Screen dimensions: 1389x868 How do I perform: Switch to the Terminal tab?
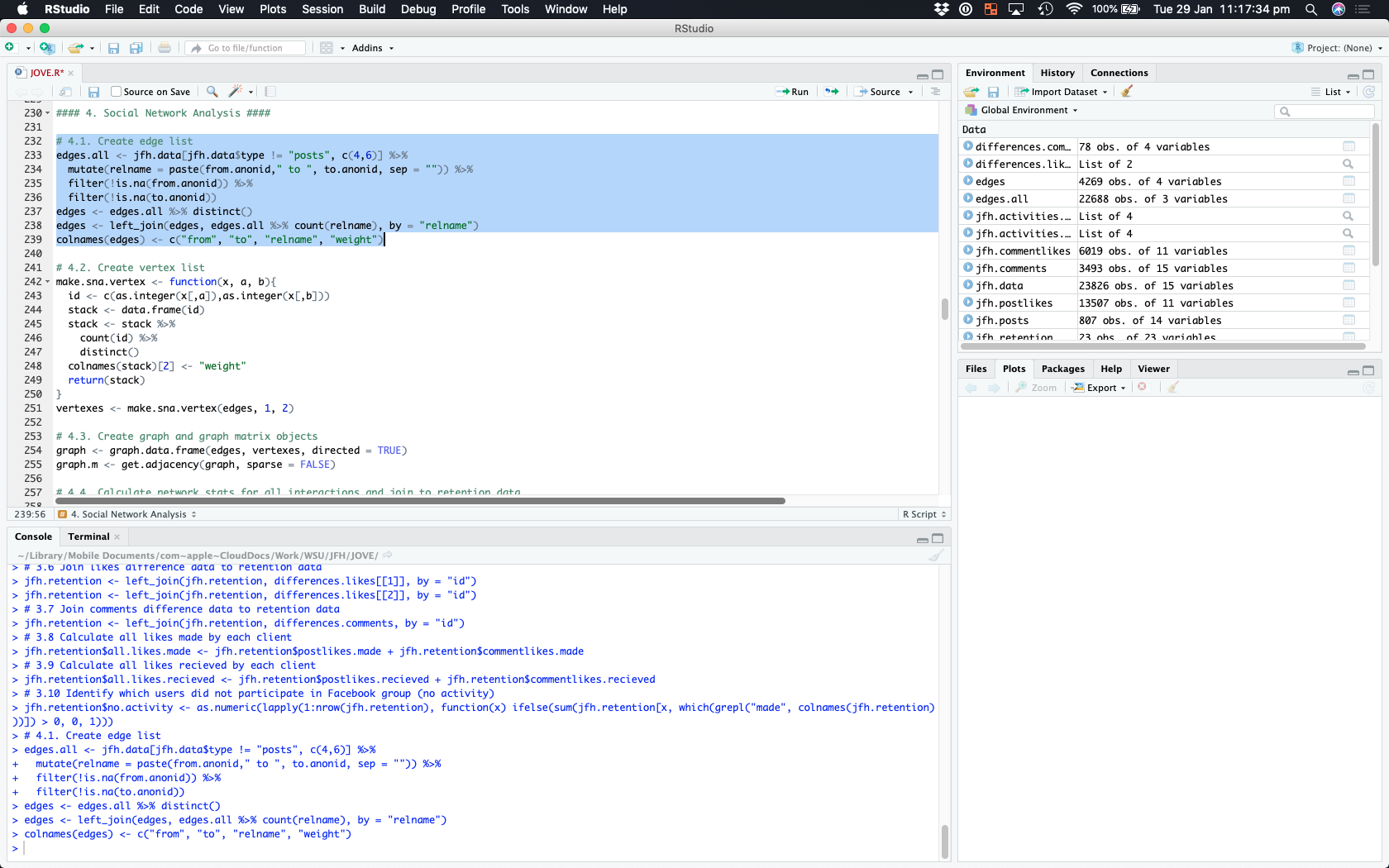(x=88, y=537)
